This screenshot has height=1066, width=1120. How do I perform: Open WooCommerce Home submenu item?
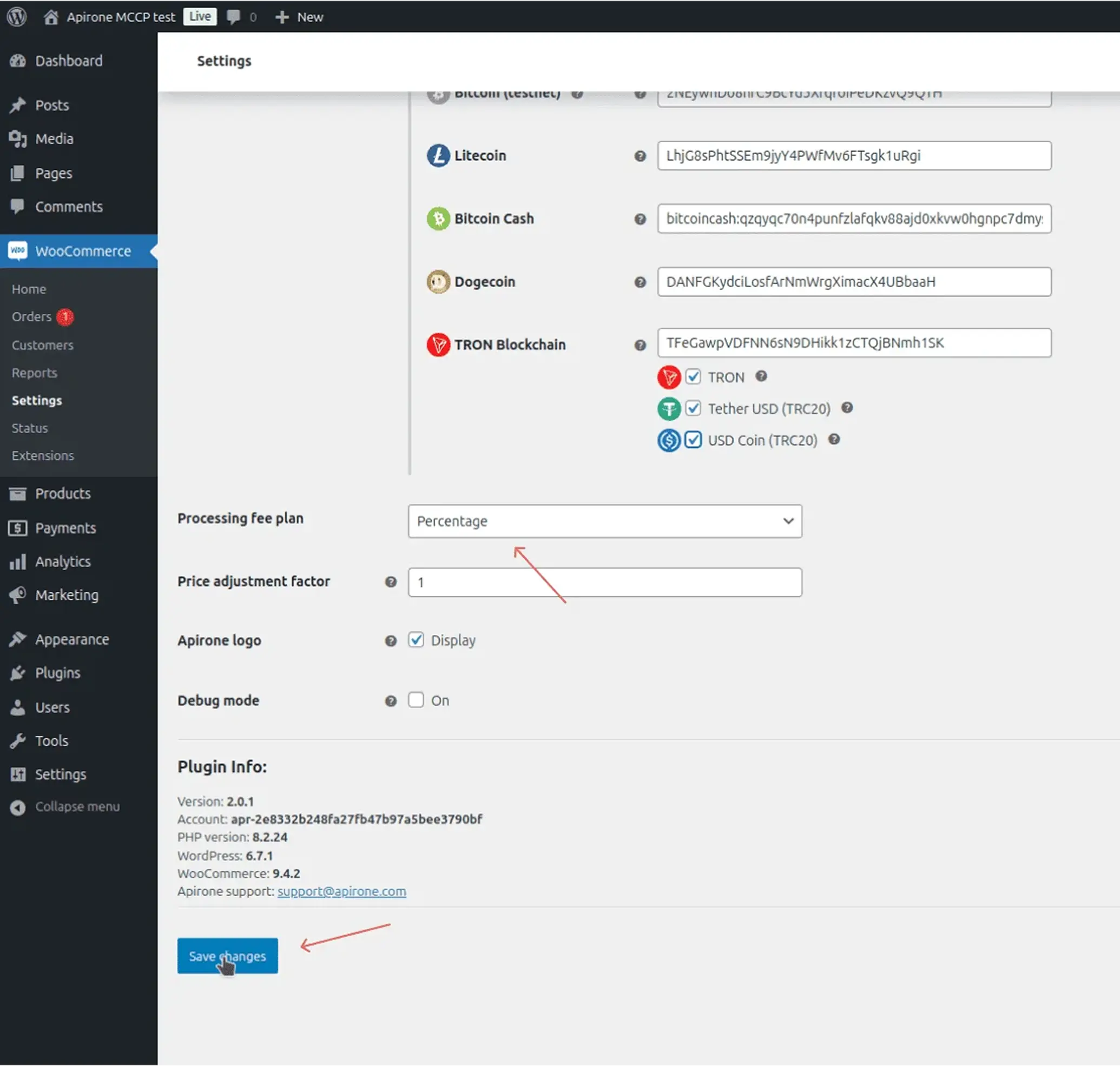coord(29,289)
